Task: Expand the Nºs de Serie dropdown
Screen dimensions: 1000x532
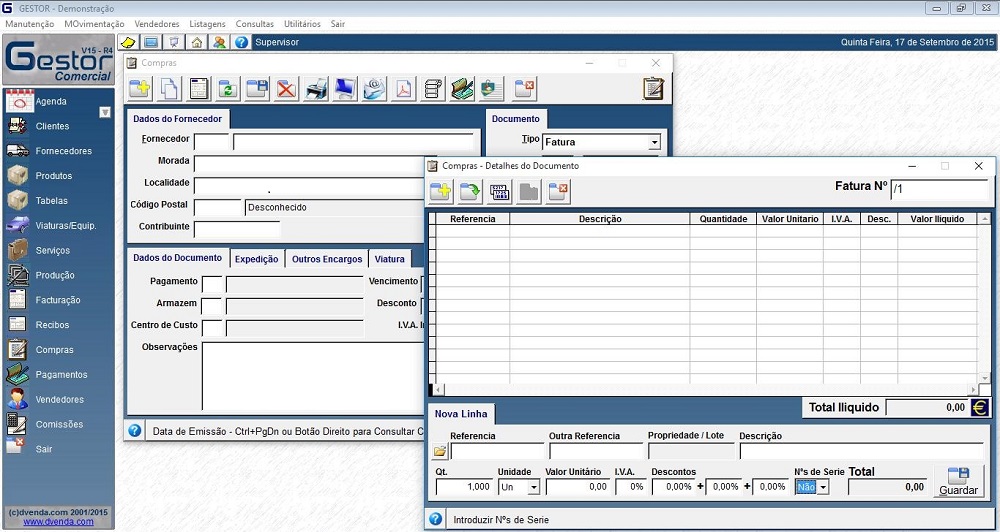Action: pyautogui.click(x=823, y=487)
